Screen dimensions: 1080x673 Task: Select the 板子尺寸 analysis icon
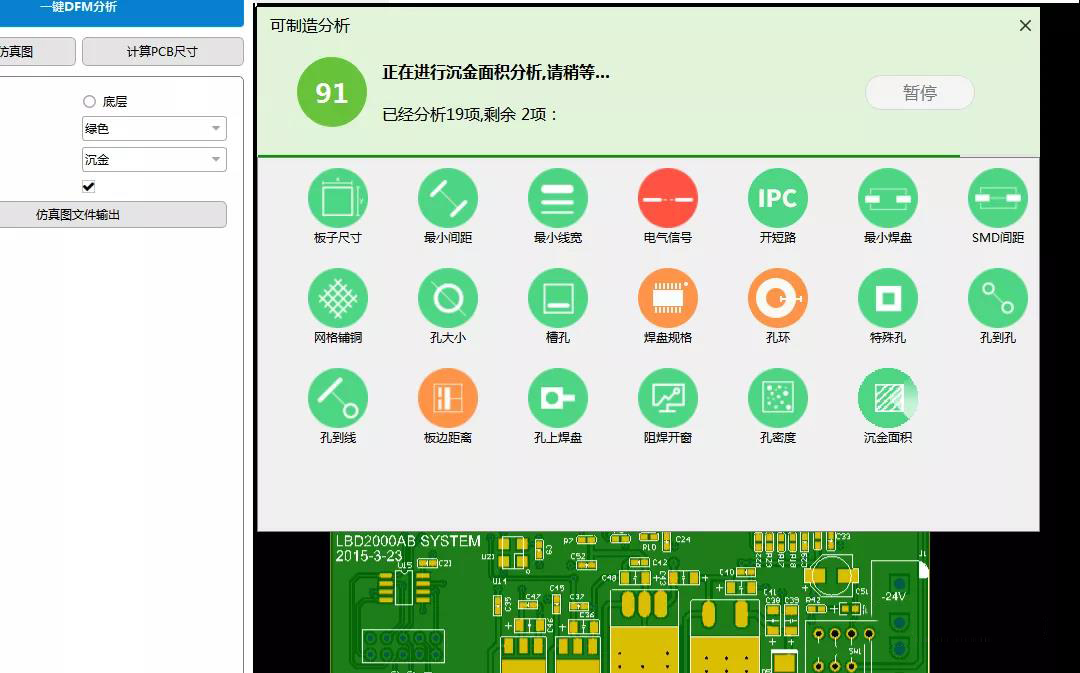(338, 197)
